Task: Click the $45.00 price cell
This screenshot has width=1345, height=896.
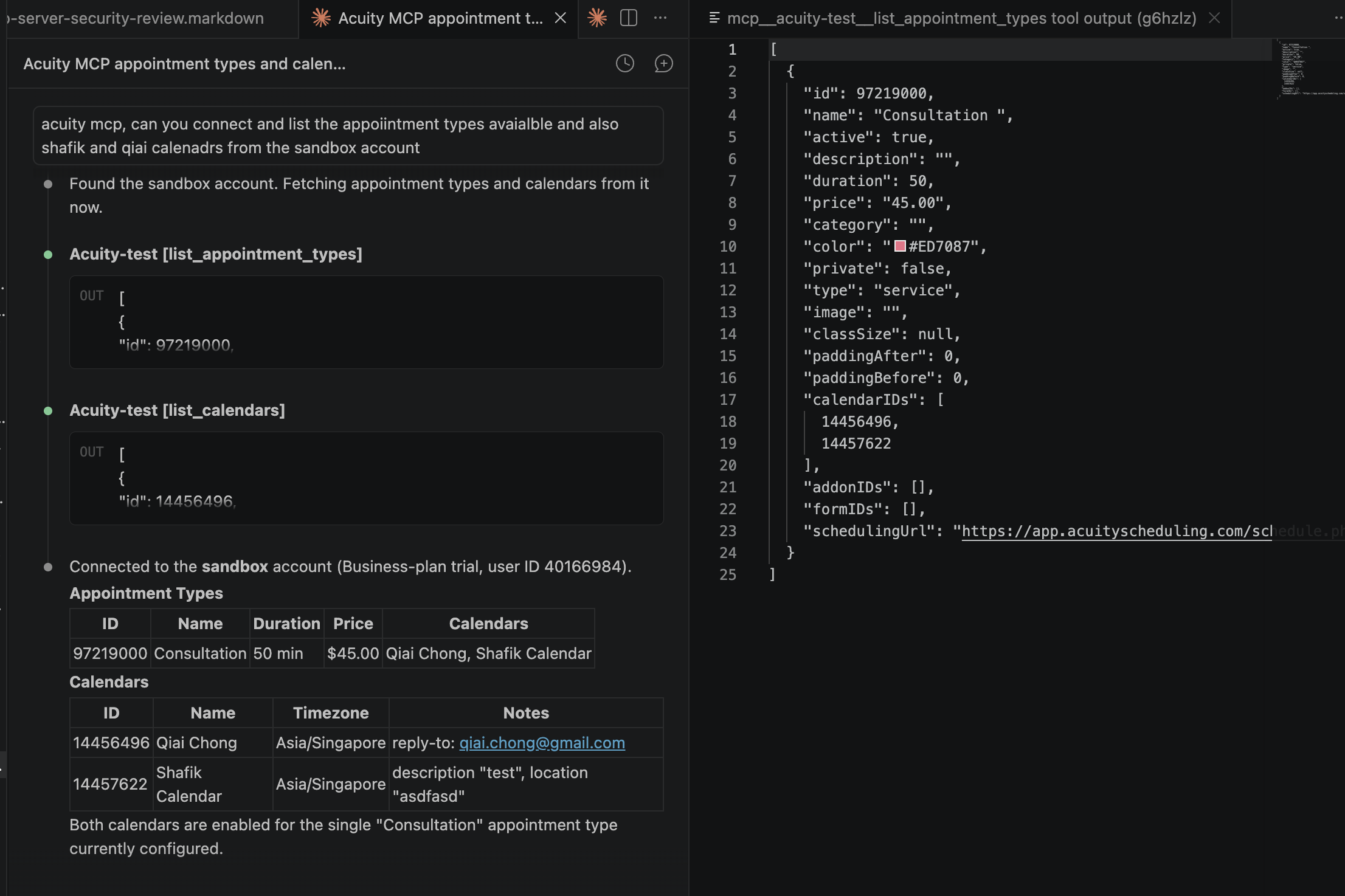Action: coord(353,653)
